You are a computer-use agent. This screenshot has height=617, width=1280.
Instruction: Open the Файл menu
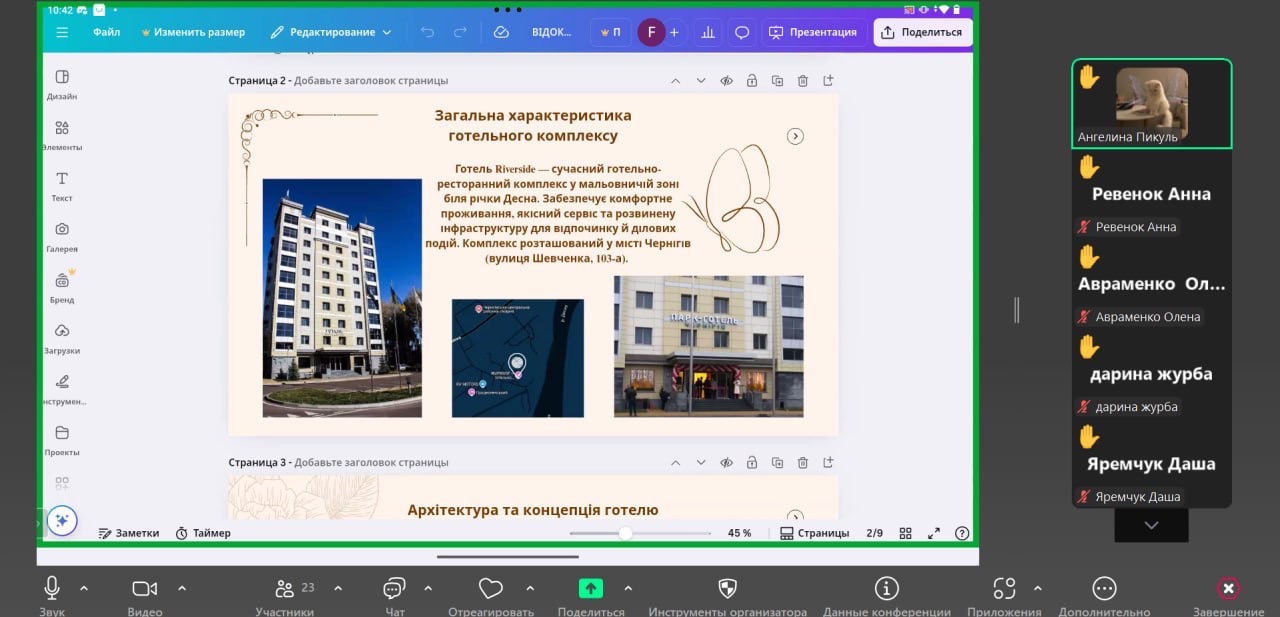pos(106,32)
